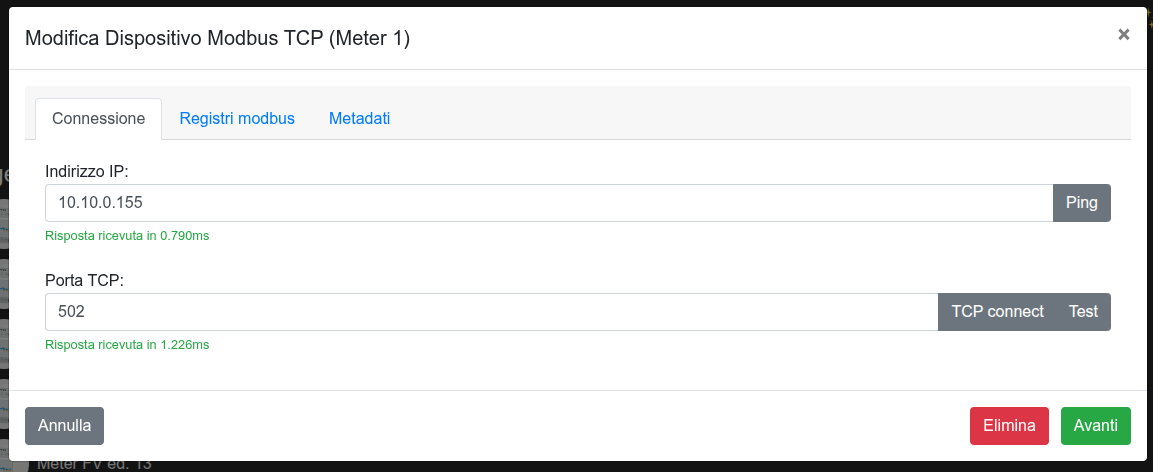This screenshot has width=1153, height=472.
Task: Proceed with the green Avanti button
Action: tap(1095, 426)
